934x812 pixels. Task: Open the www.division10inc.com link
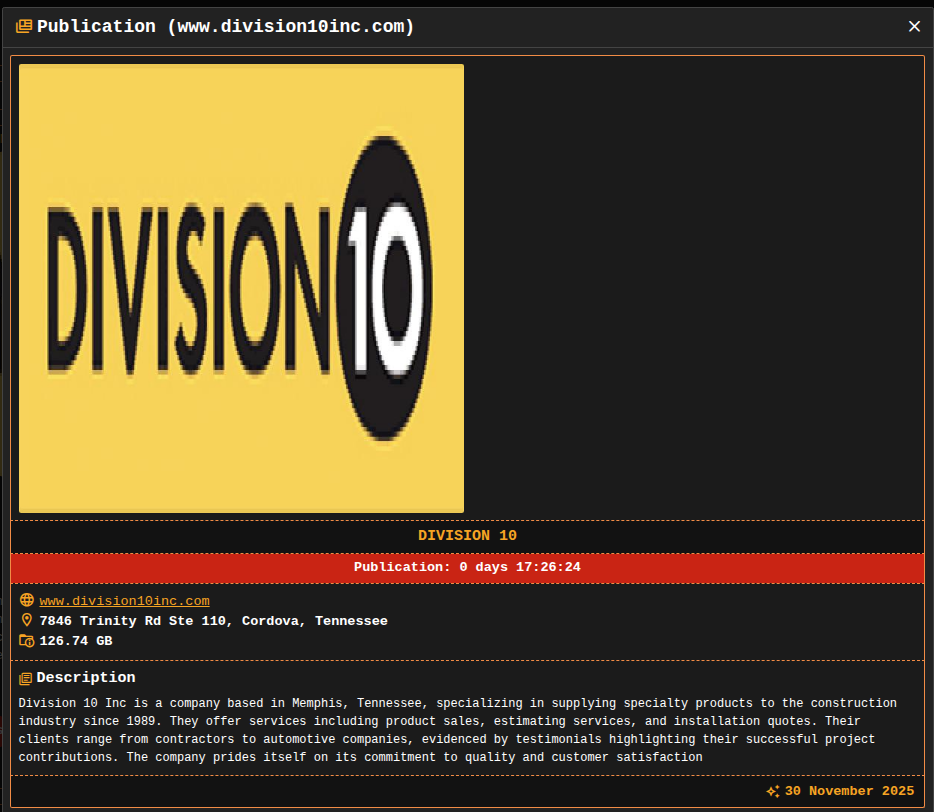click(x=124, y=601)
